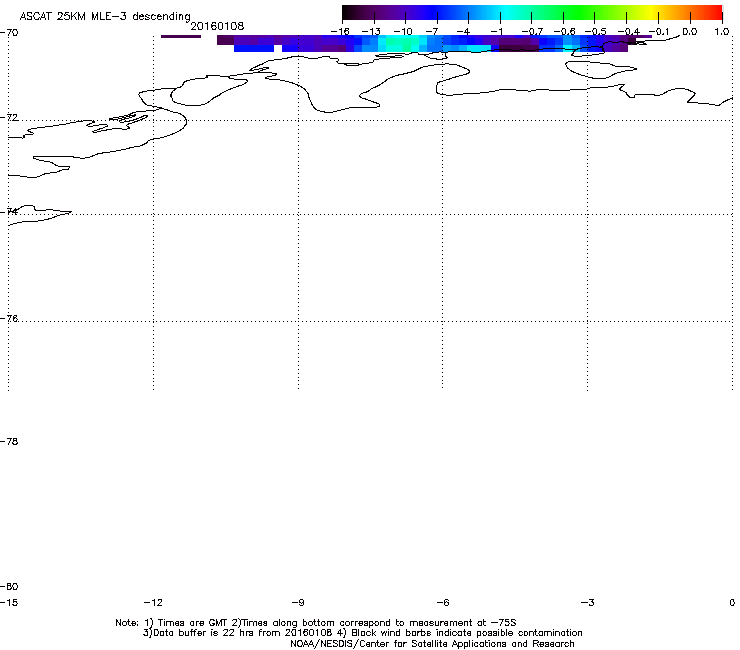This screenshot has width=740, height=650.
Task: Select the -13 color scale label
Action: (371, 32)
